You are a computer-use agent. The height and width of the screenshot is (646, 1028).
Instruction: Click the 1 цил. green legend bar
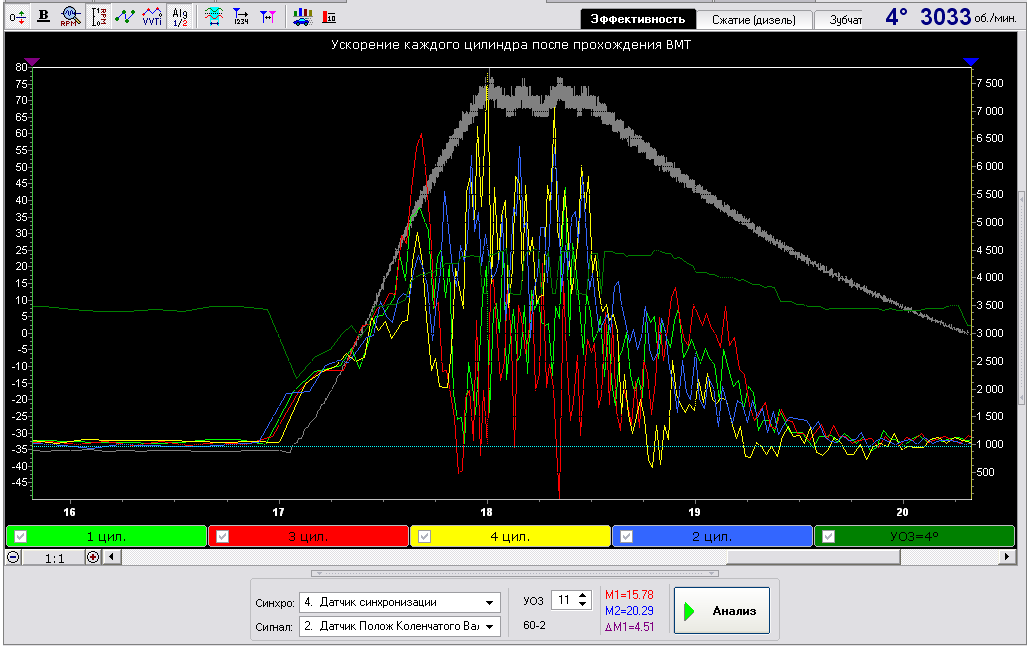106,536
